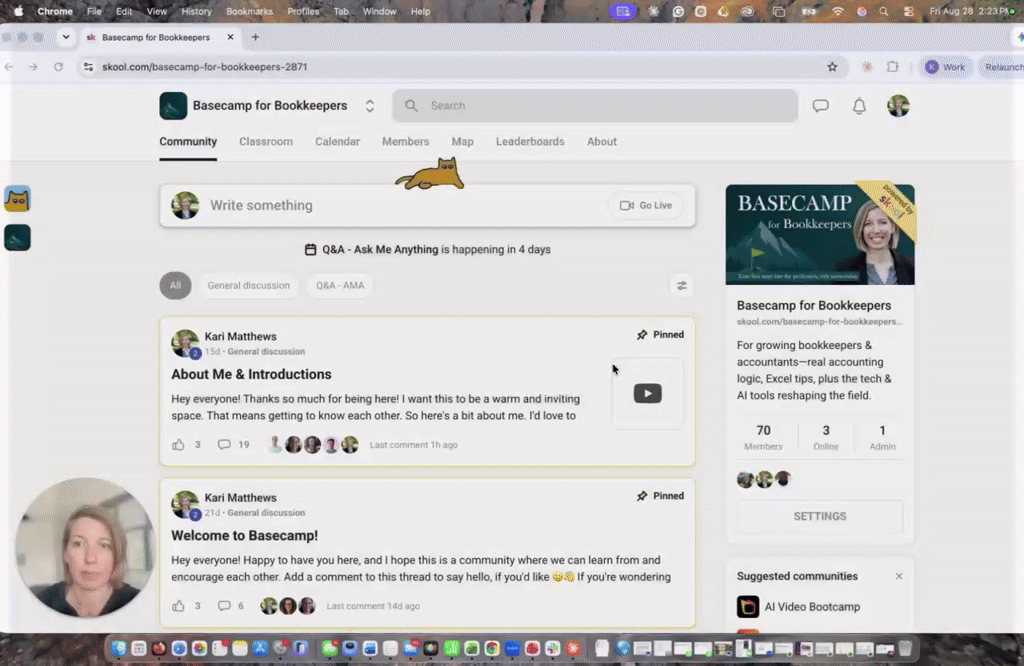Filter posts by General discussion
The height and width of the screenshot is (666, 1024).
click(x=248, y=285)
